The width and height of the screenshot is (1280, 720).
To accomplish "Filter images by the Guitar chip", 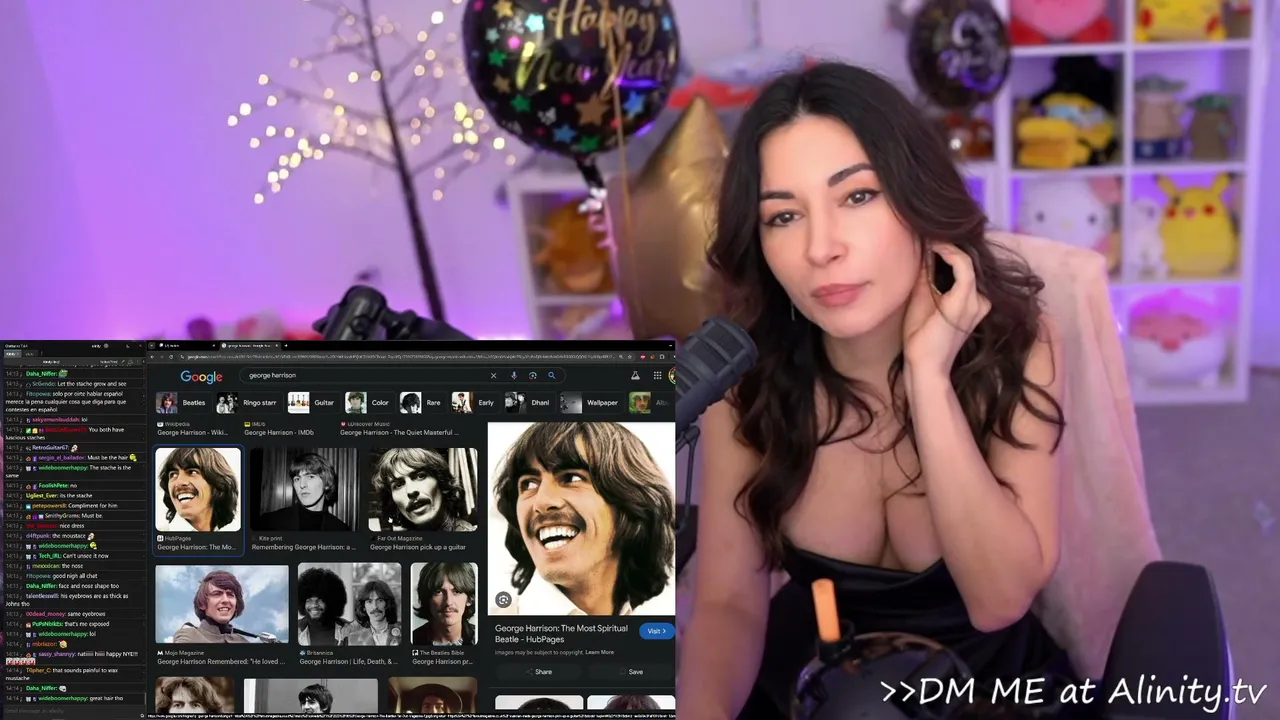I will click(x=312, y=403).
